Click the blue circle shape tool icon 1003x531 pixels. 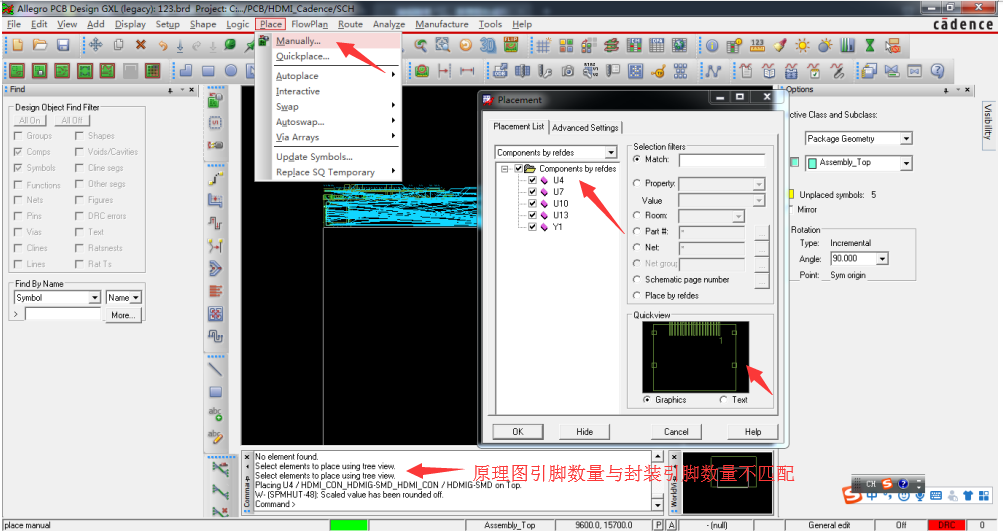point(231,70)
